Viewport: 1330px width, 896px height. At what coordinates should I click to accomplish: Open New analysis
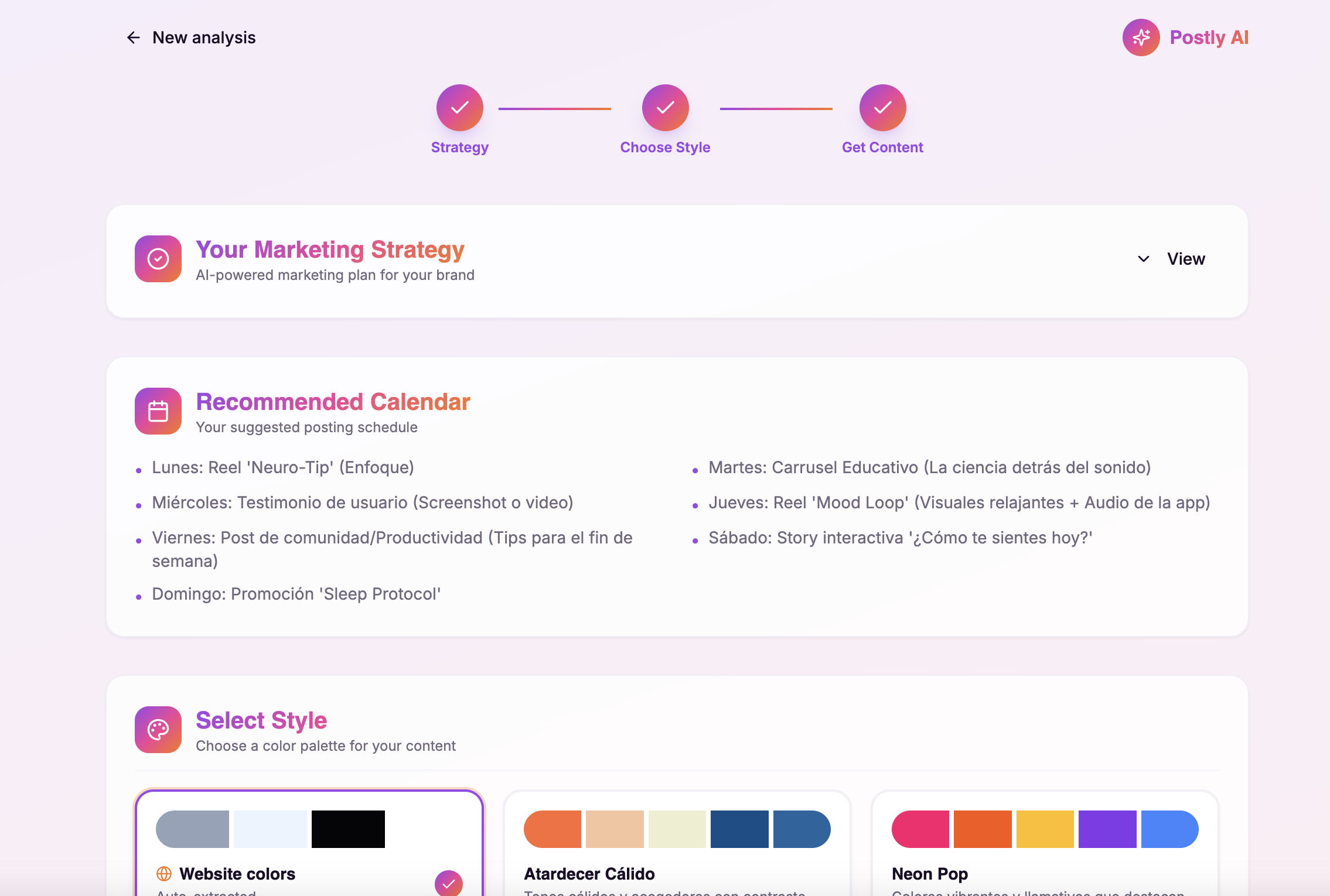coord(203,37)
